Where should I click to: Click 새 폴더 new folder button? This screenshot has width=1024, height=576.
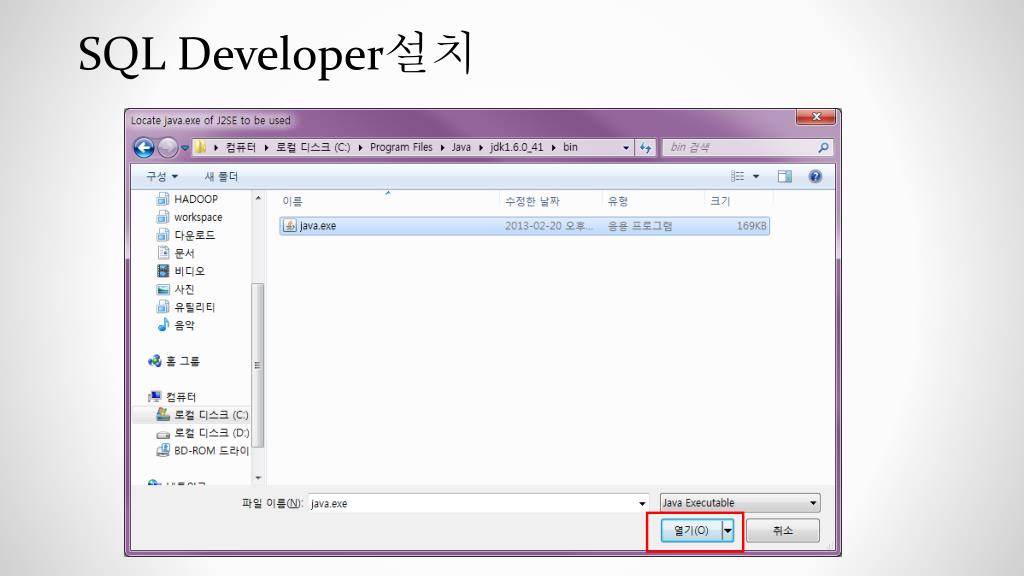221,176
